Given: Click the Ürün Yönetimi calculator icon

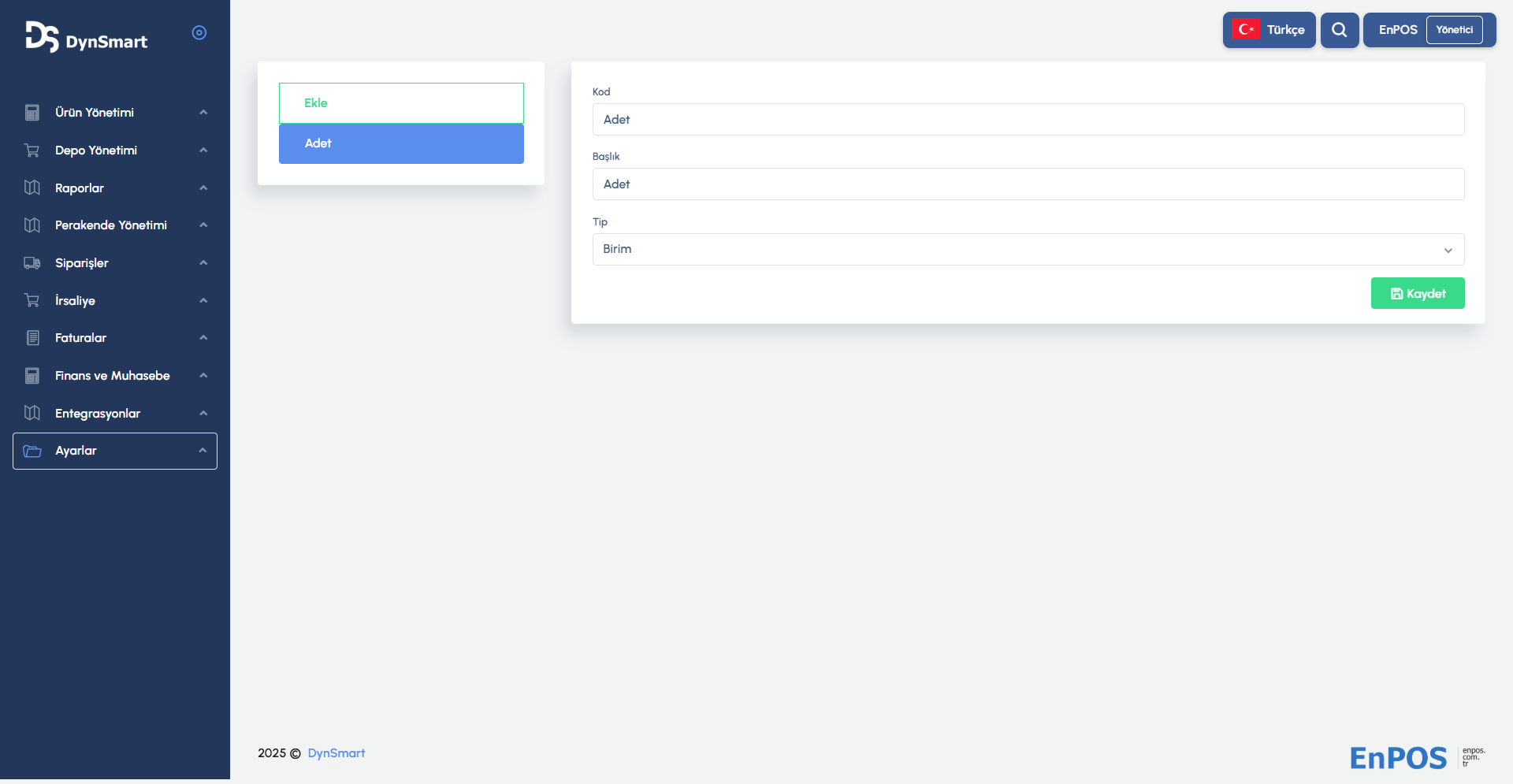Looking at the screenshot, I should tap(32, 113).
